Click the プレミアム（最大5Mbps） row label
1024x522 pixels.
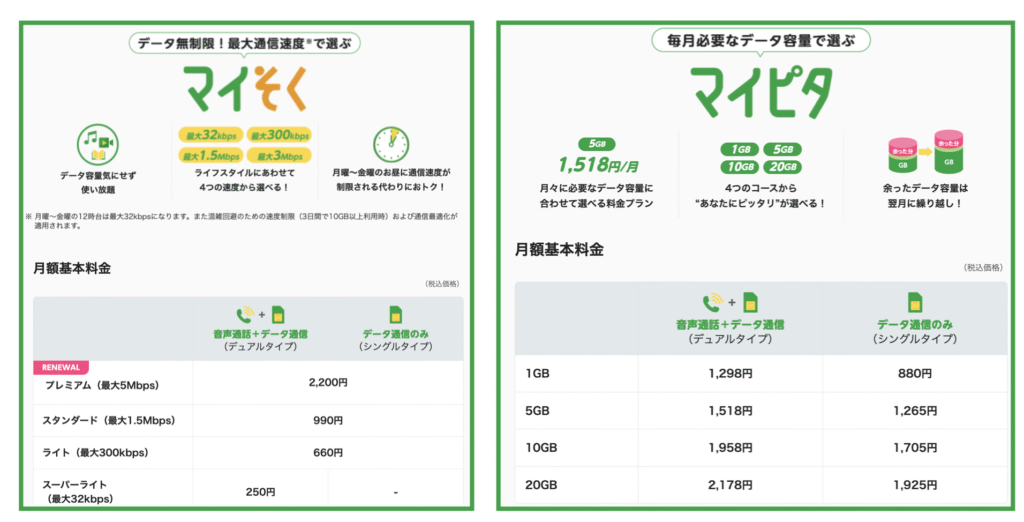tap(102, 385)
